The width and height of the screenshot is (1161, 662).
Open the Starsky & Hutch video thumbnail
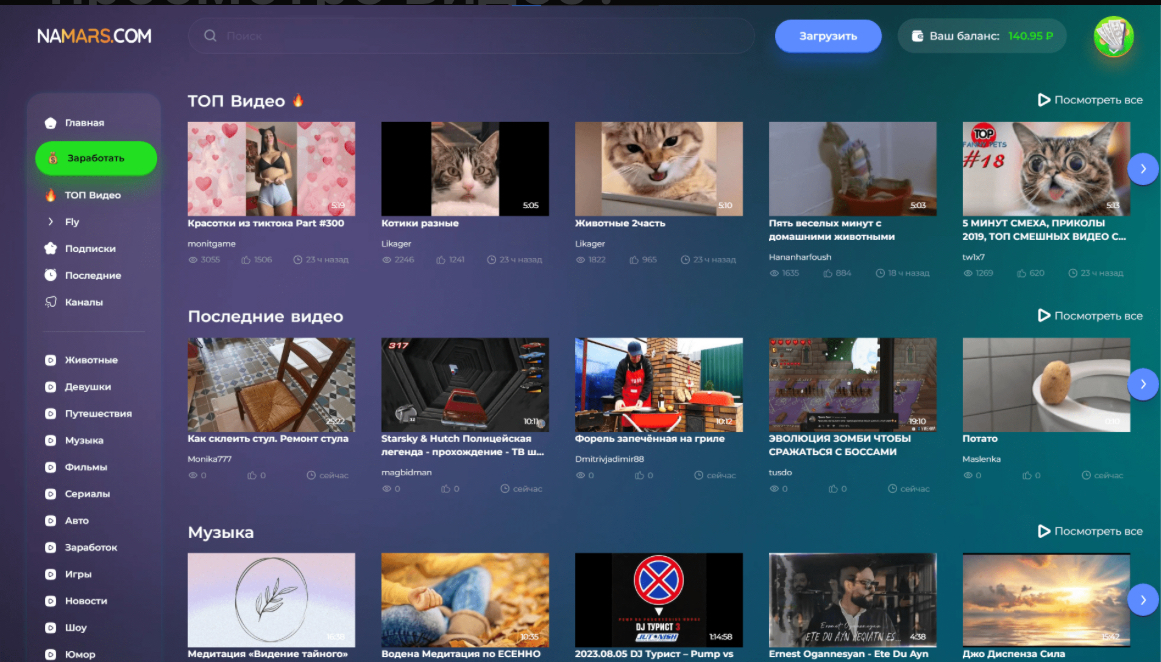[x=465, y=385]
